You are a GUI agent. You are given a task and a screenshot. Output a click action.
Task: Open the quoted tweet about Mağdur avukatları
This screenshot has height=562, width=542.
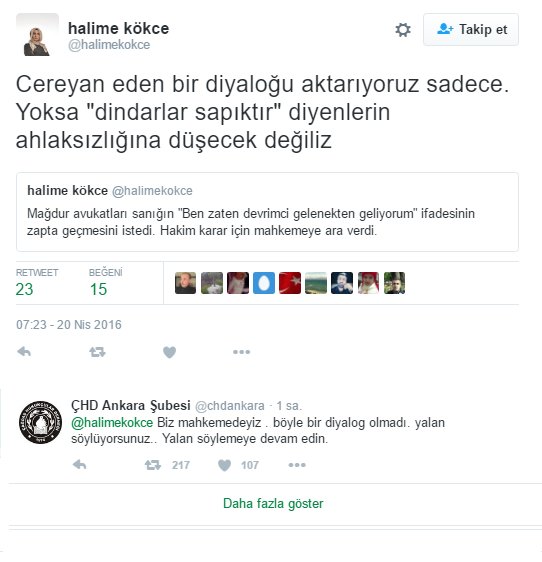coord(267,212)
